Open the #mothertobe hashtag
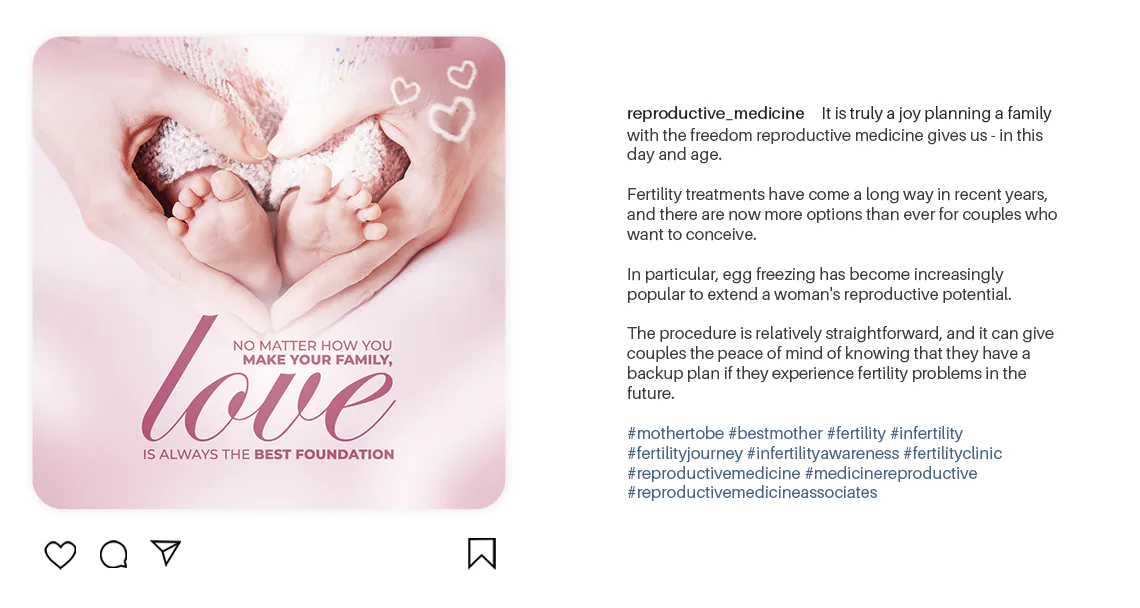This screenshot has height=608, width=1140. pyautogui.click(x=675, y=433)
